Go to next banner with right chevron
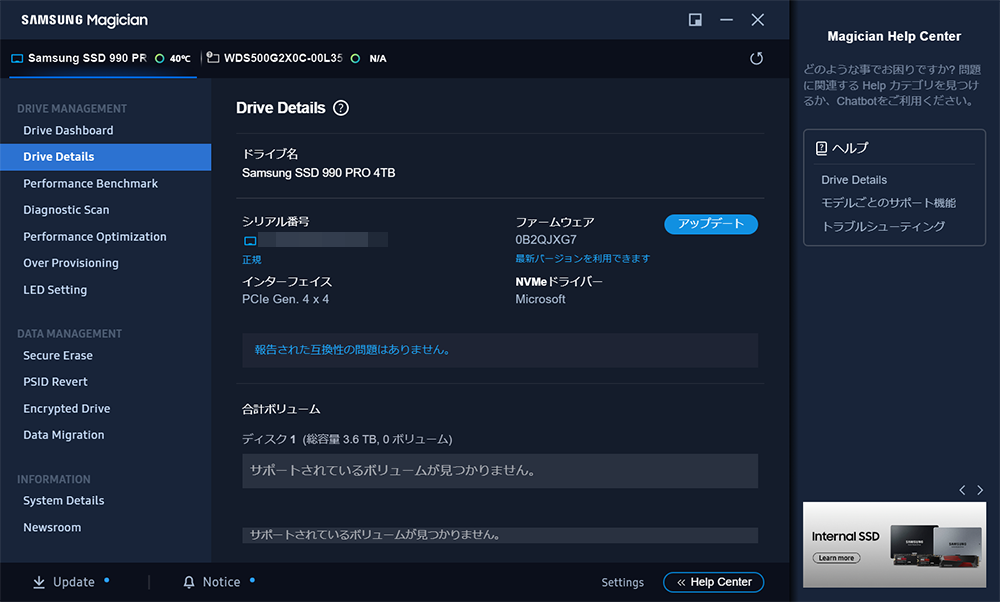 pyautogui.click(x=980, y=490)
